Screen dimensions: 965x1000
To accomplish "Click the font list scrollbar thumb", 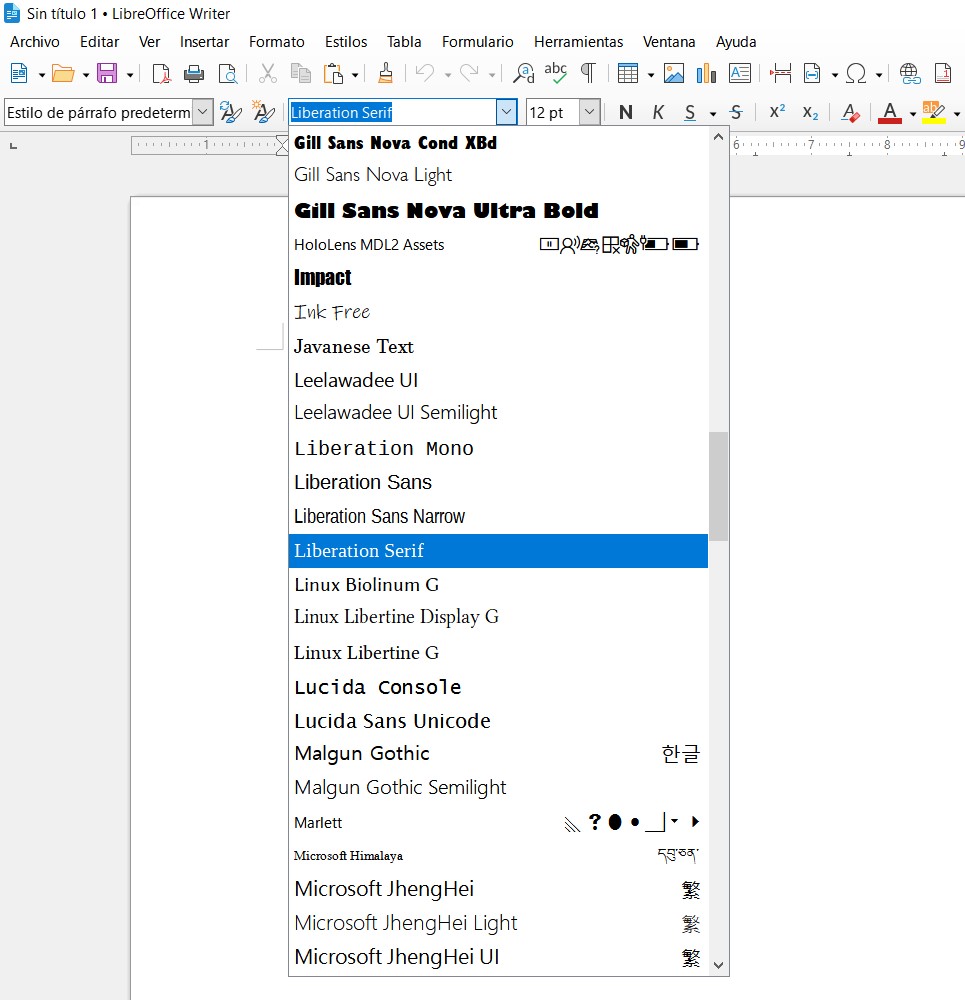I will 718,487.
